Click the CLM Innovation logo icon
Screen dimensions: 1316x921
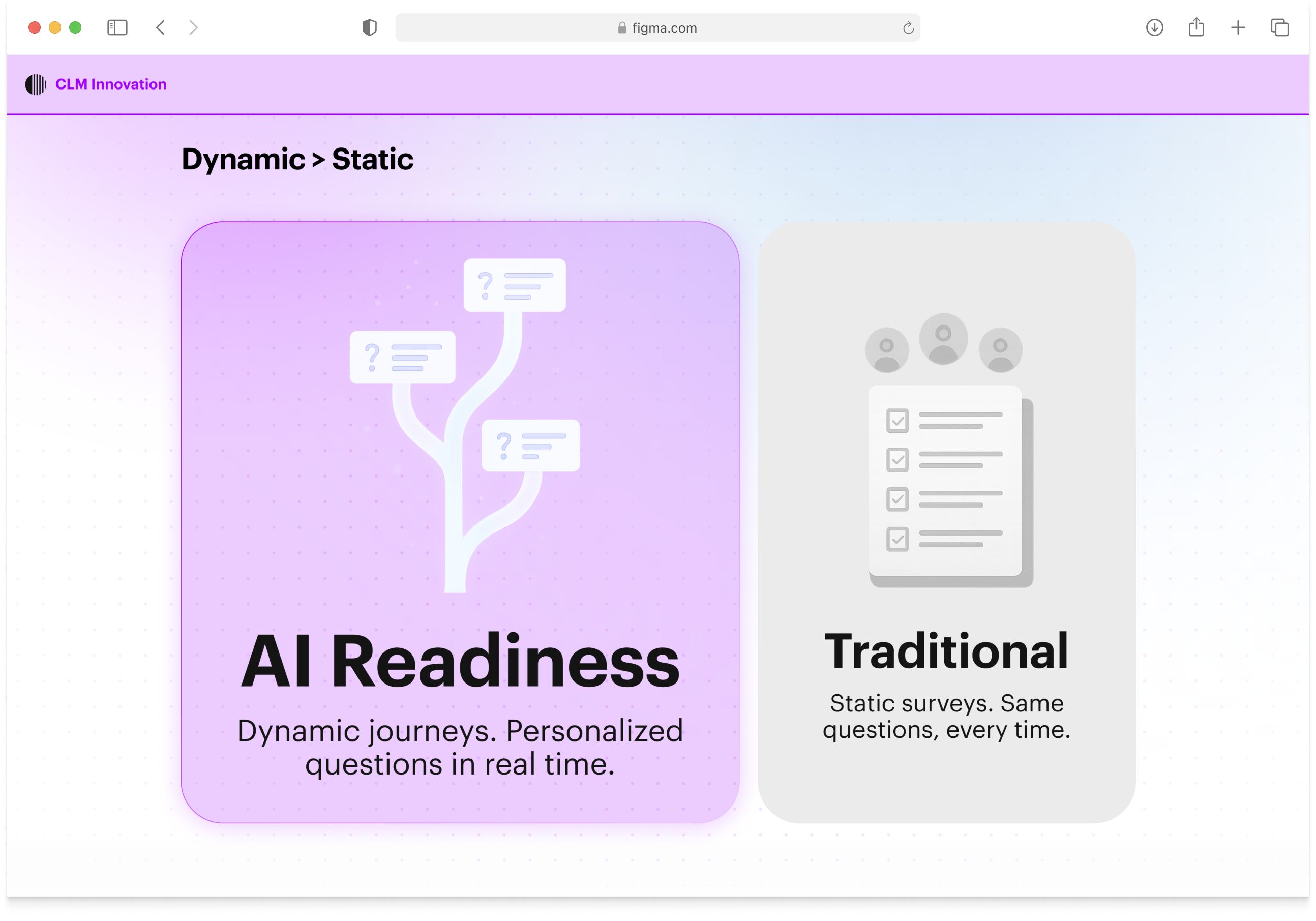point(36,84)
